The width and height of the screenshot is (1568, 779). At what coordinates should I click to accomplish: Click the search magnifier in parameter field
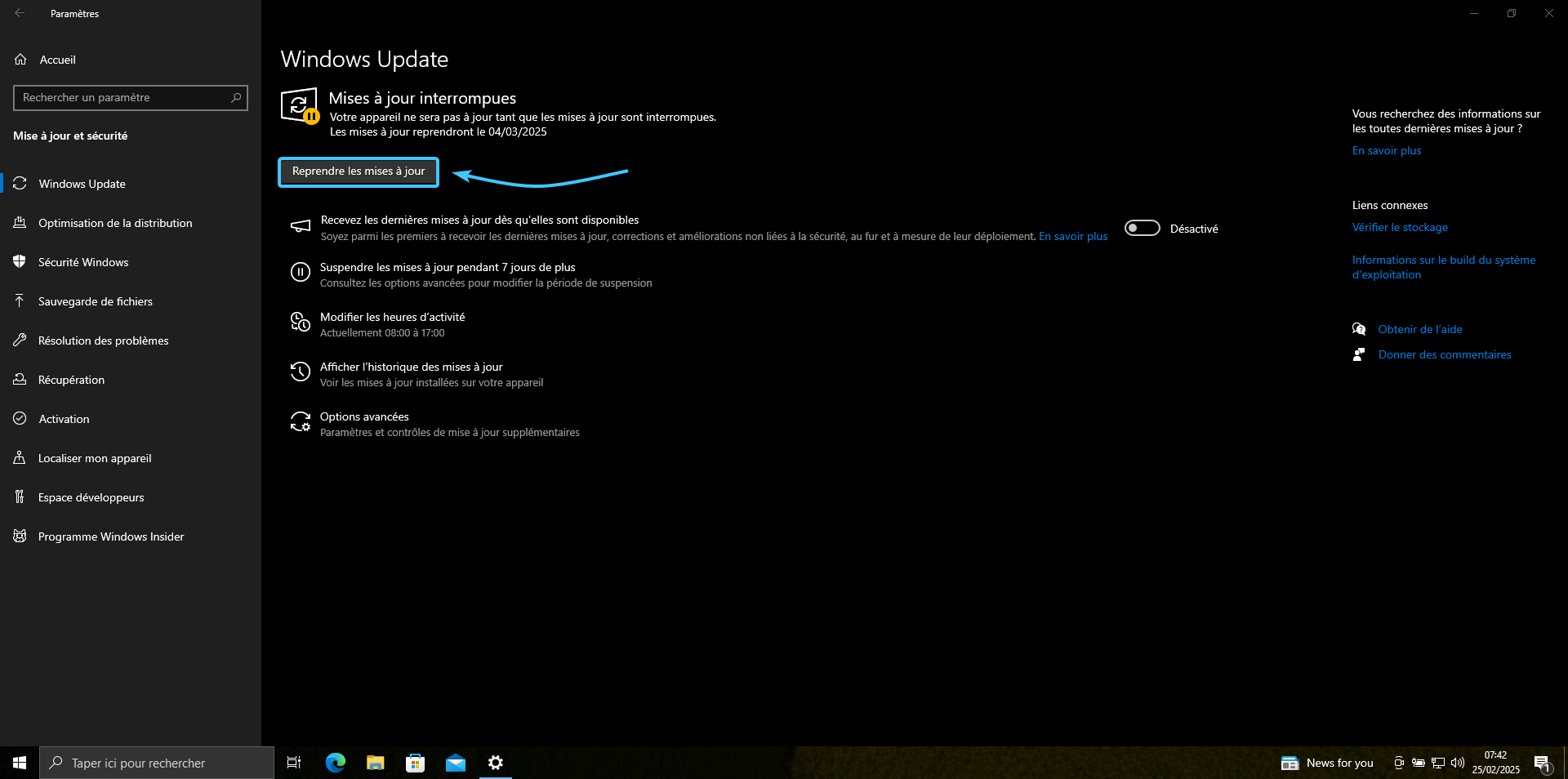[x=236, y=98]
